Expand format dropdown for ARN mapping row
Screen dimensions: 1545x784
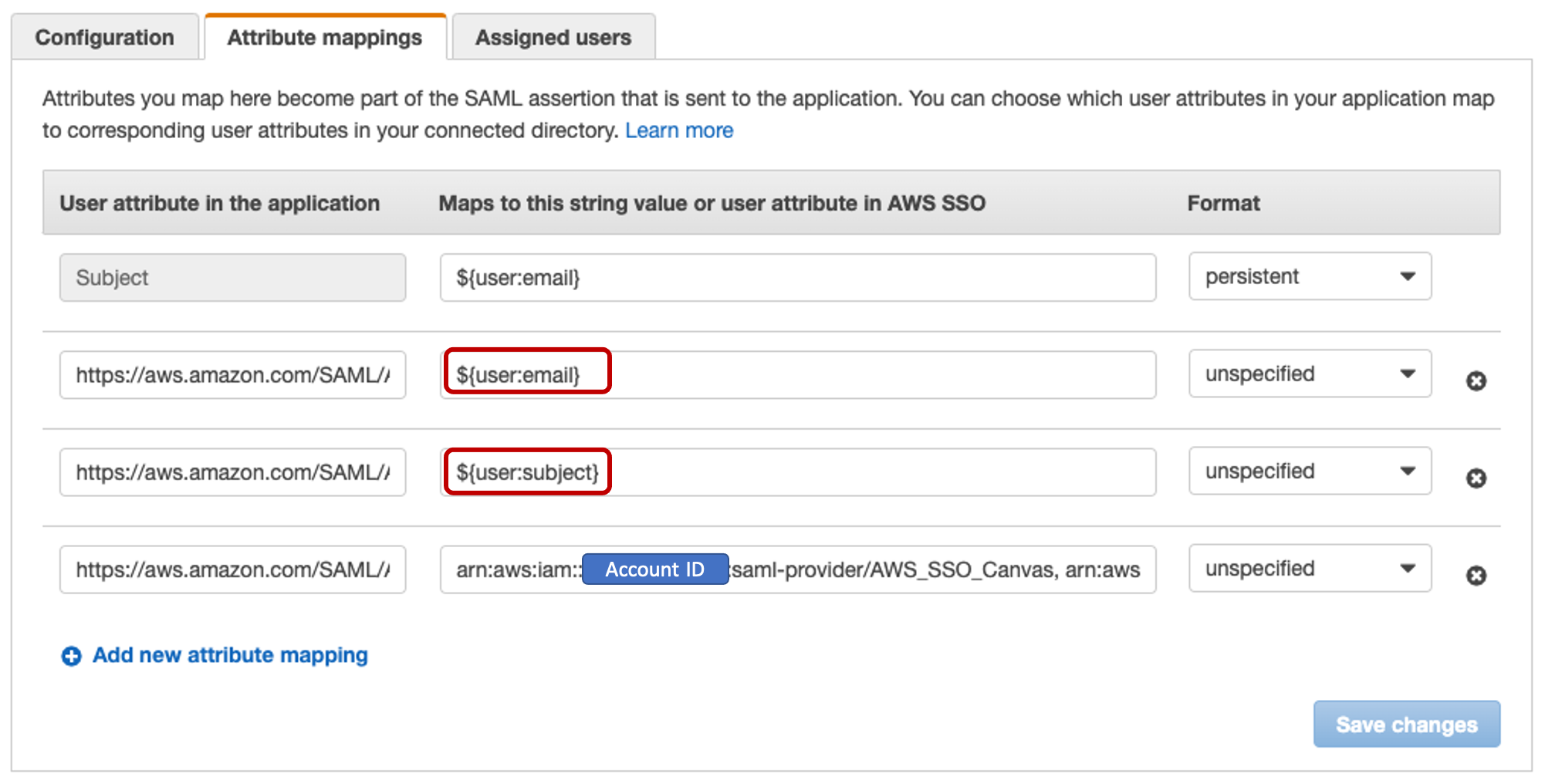[x=1309, y=568]
